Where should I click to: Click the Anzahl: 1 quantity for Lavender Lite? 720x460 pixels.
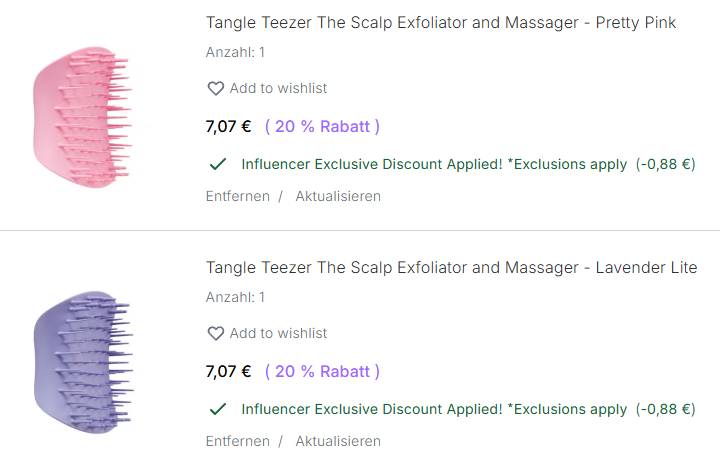[235, 297]
